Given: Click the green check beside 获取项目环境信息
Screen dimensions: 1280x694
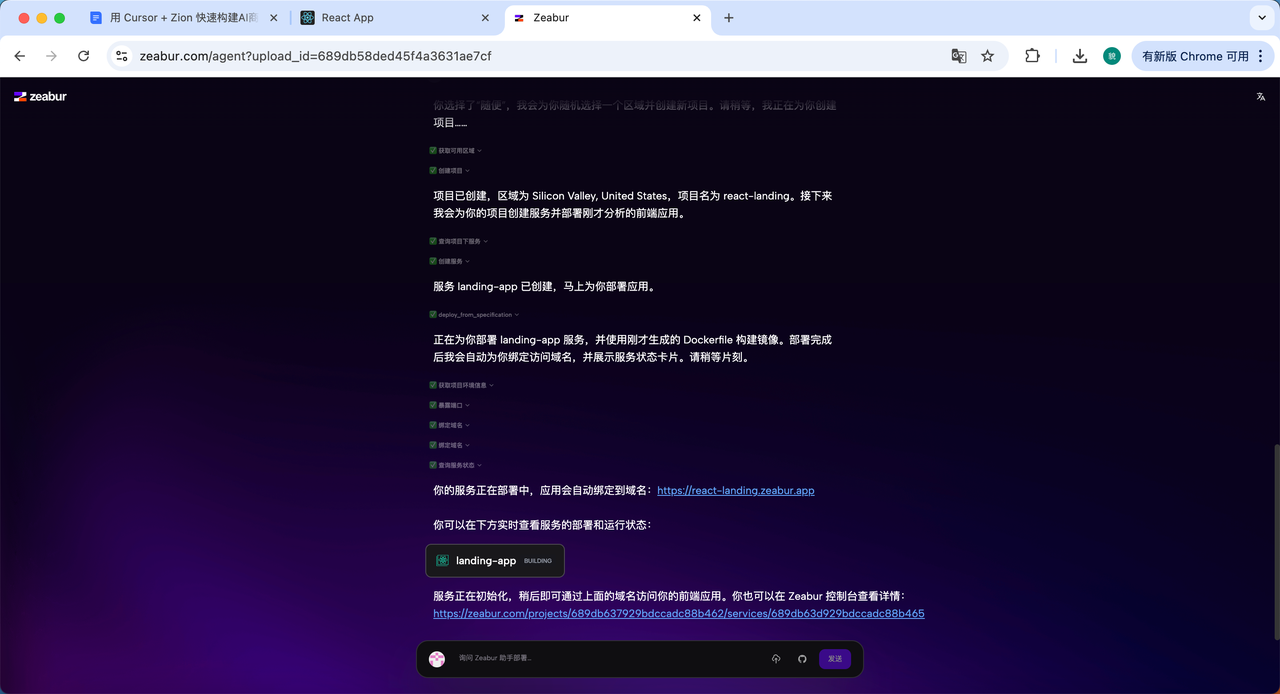Looking at the screenshot, I should (x=433, y=385).
